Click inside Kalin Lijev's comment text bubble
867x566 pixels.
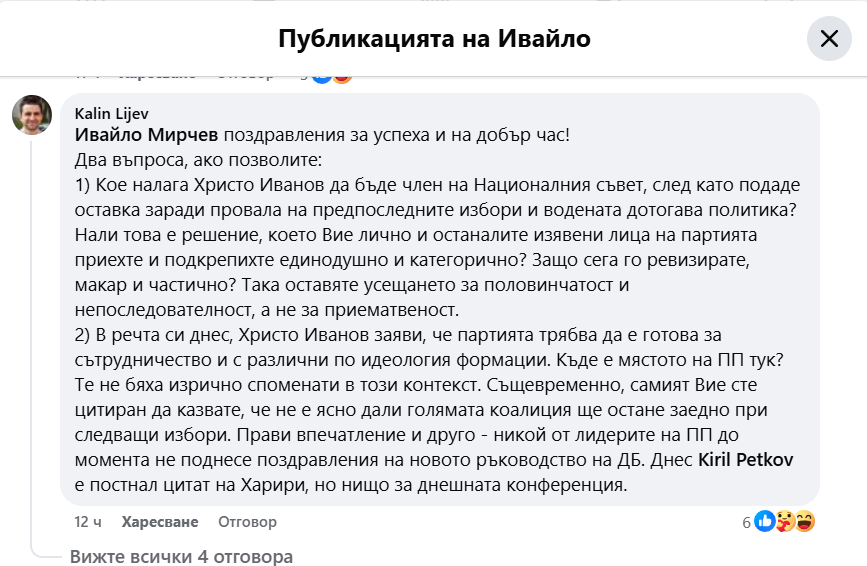pyautogui.click(x=440, y=300)
